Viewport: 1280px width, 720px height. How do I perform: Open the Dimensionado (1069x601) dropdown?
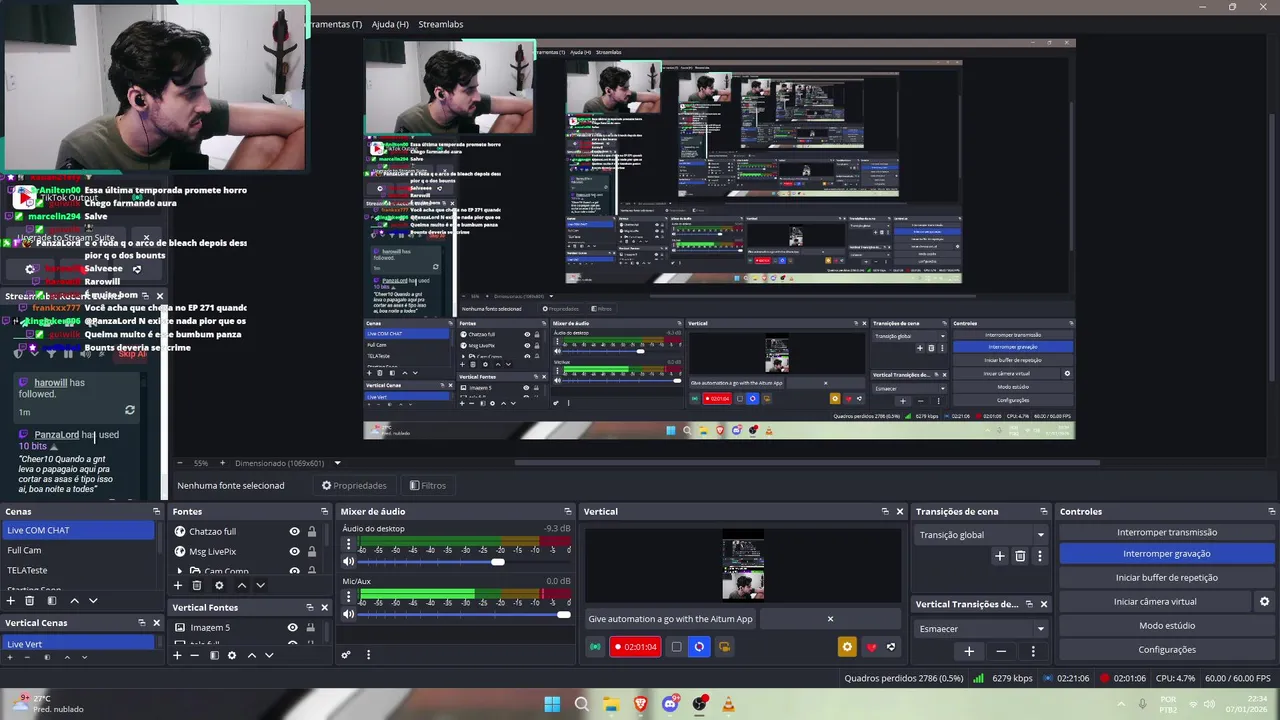[287, 463]
